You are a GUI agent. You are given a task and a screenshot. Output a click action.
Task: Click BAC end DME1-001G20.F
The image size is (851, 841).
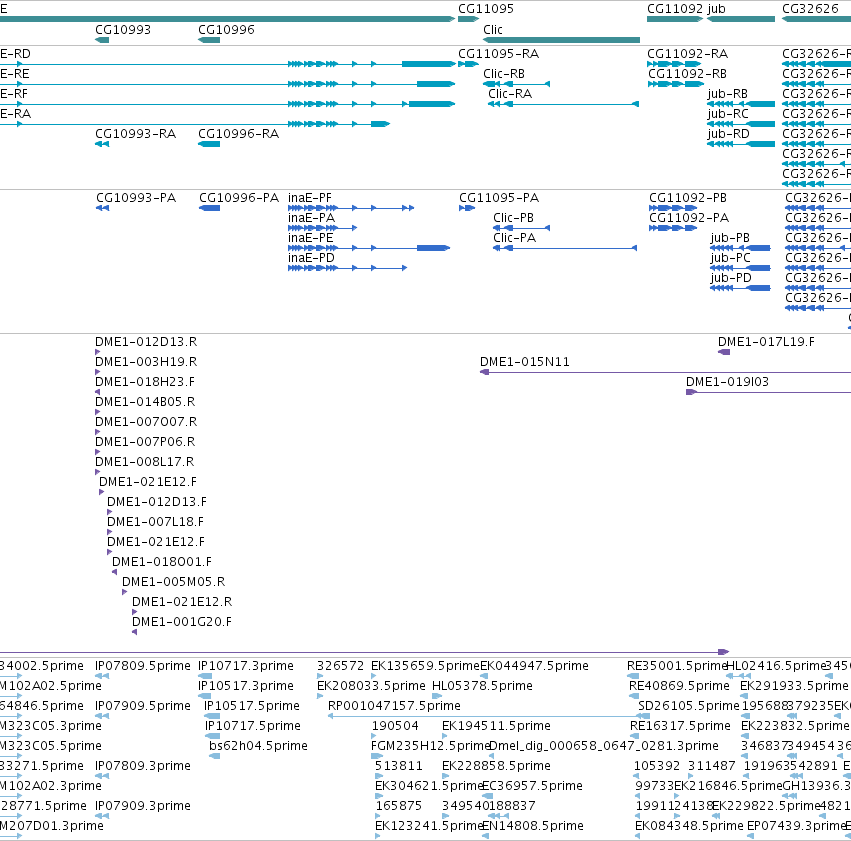[135, 633]
